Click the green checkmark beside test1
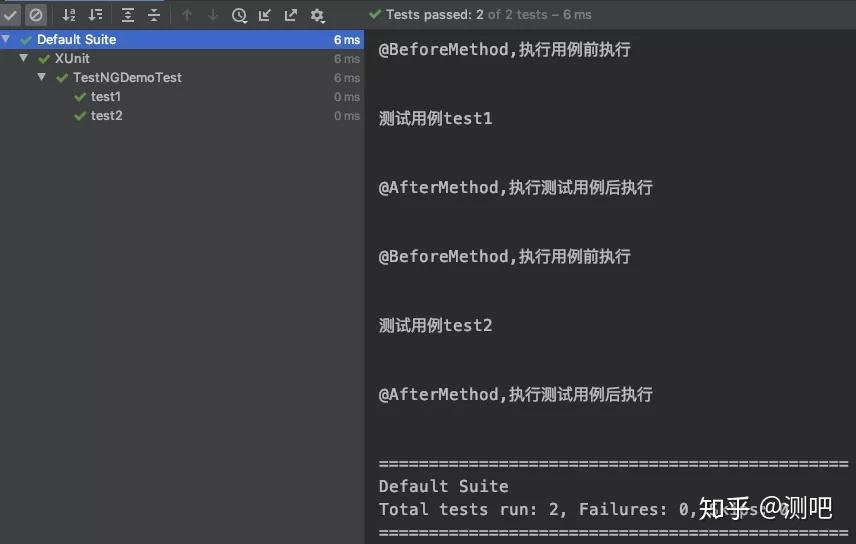856x544 pixels. click(80, 97)
